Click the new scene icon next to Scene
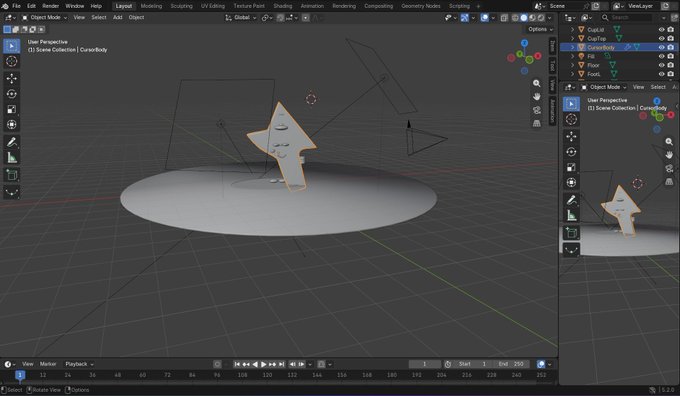680x396 pixels. pos(595,6)
